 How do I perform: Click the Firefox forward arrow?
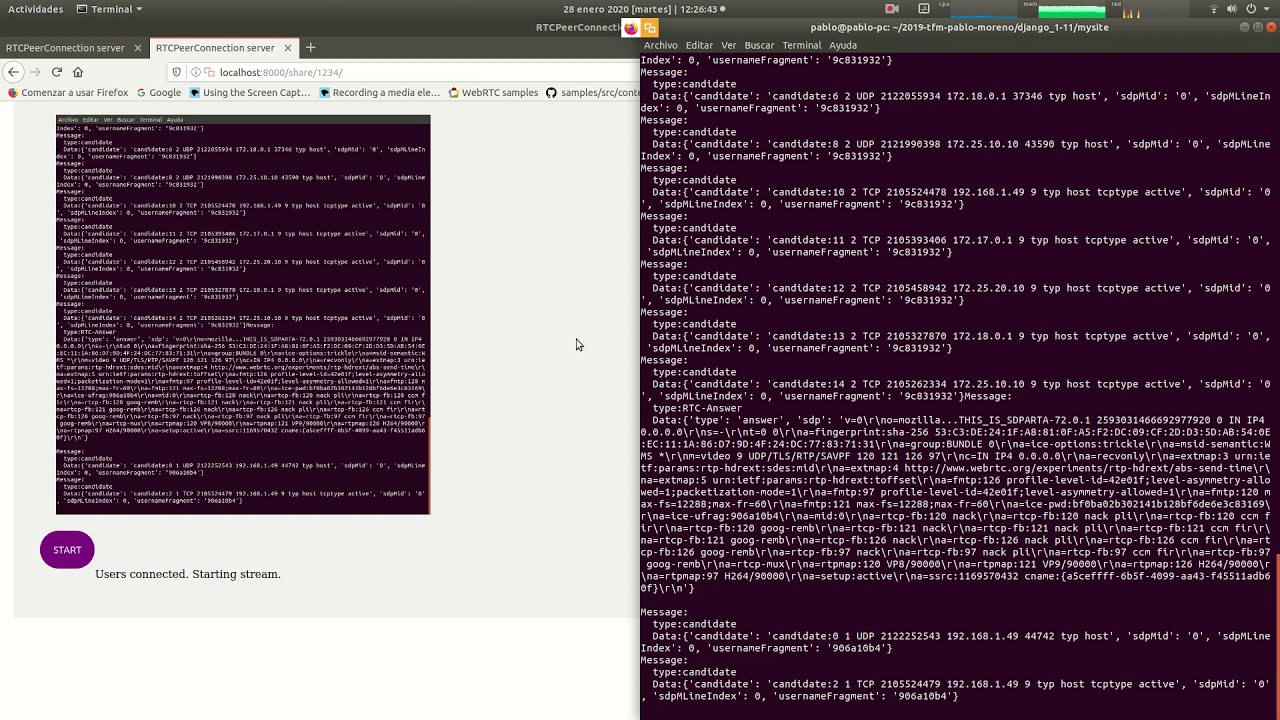pyautogui.click(x=35, y=72)
